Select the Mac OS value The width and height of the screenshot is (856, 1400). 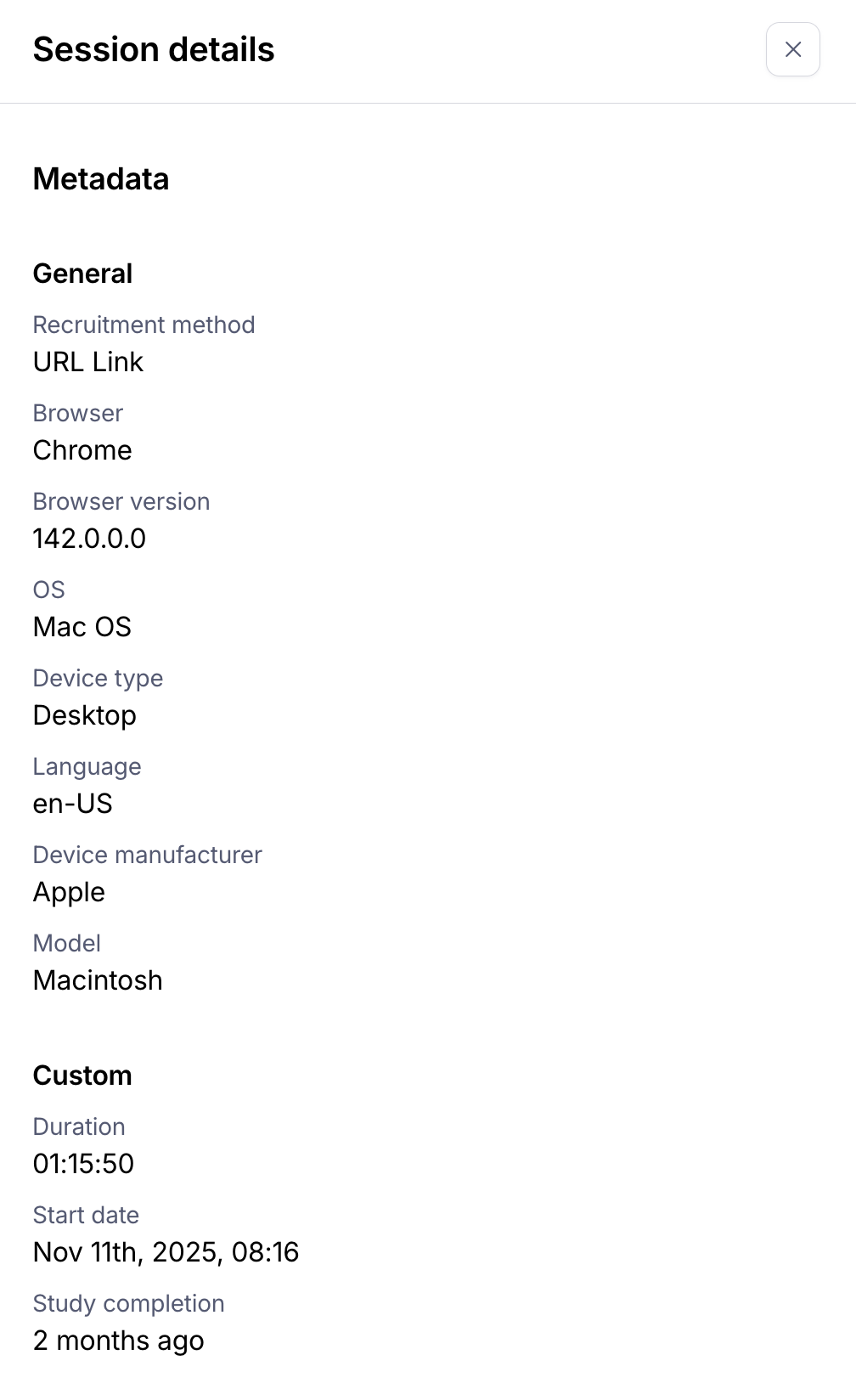tap(82, 627)
